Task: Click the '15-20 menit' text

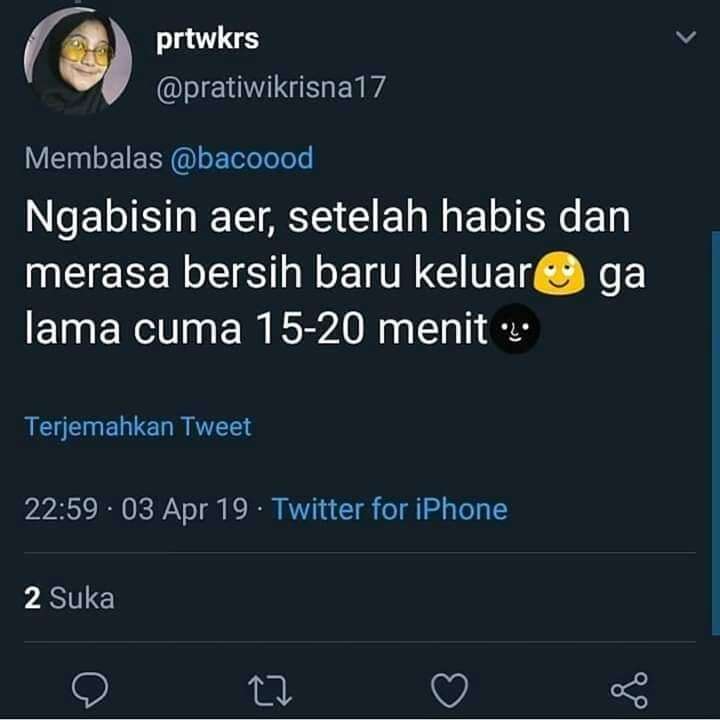Action: pyautogui.click(x=371, y=328)
